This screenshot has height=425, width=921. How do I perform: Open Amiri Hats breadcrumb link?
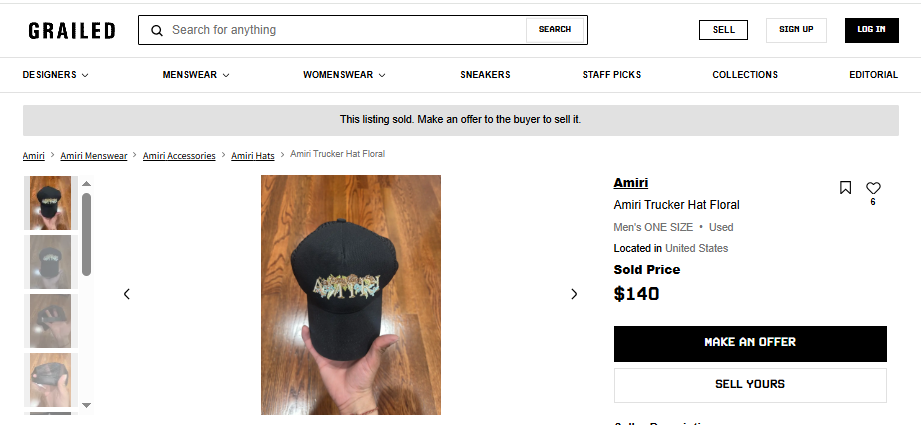click(x=253, y=155)
